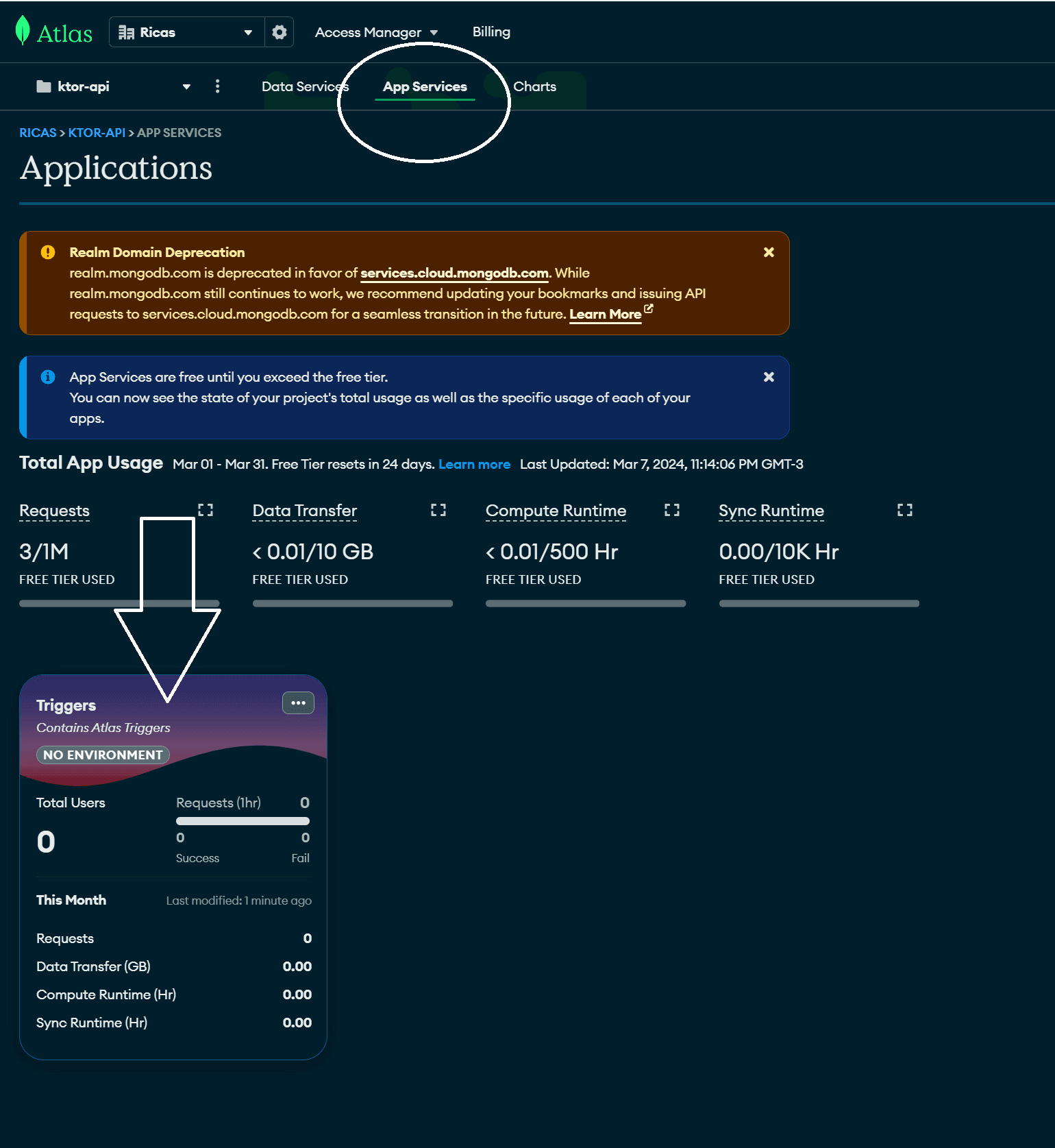The width and height of the screenshot is (1055, 1148).
Task: Select the App Services tab
Action: (425, 86)
